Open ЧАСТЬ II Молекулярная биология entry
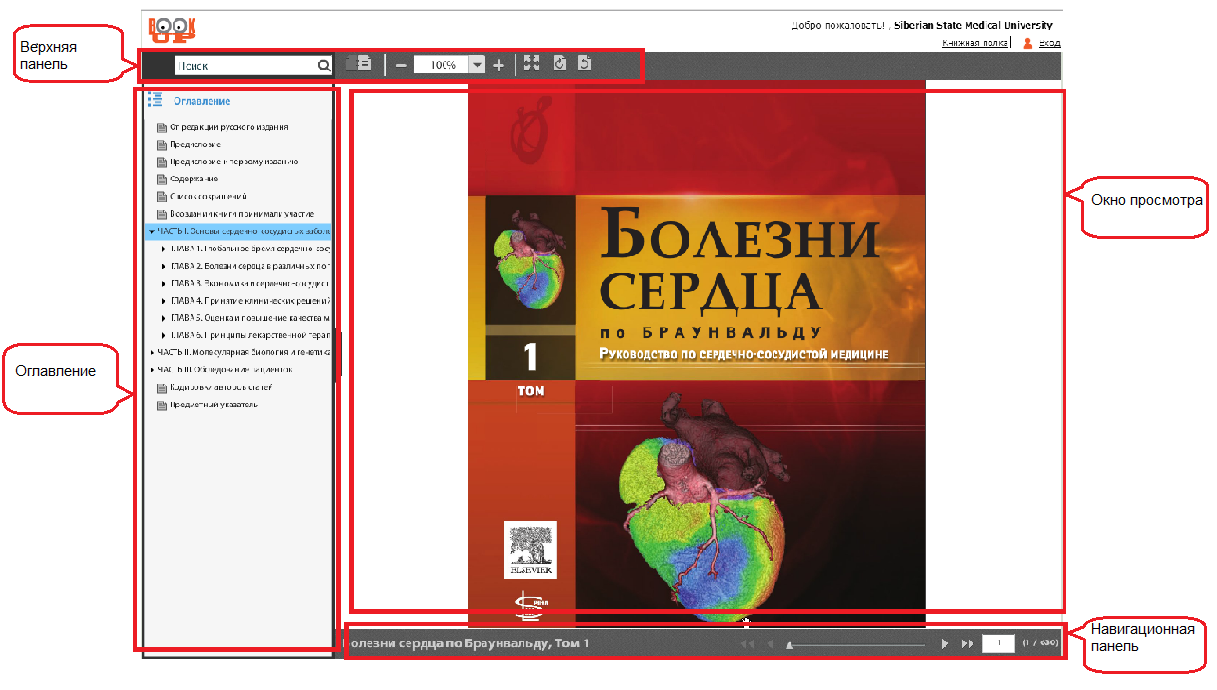This screenshot has height=690, width=1217. pos(244,352)
